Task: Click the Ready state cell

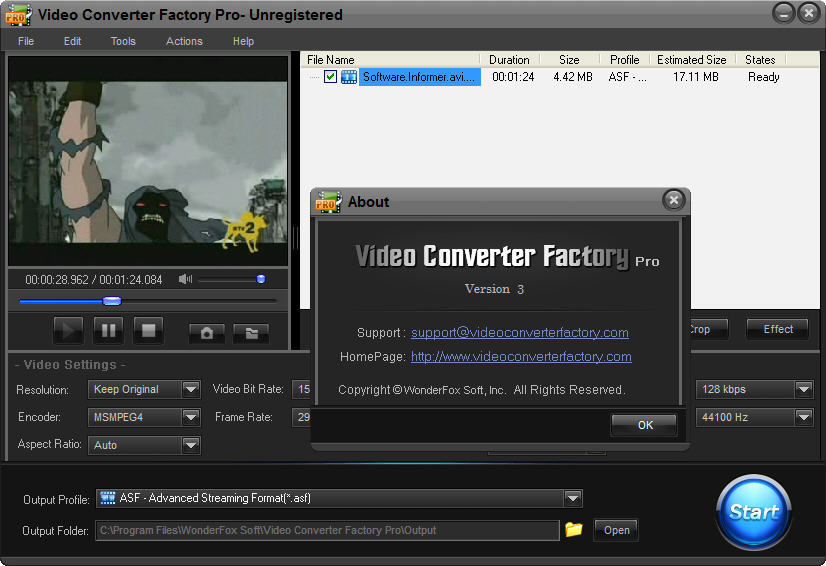Action: 763,77
